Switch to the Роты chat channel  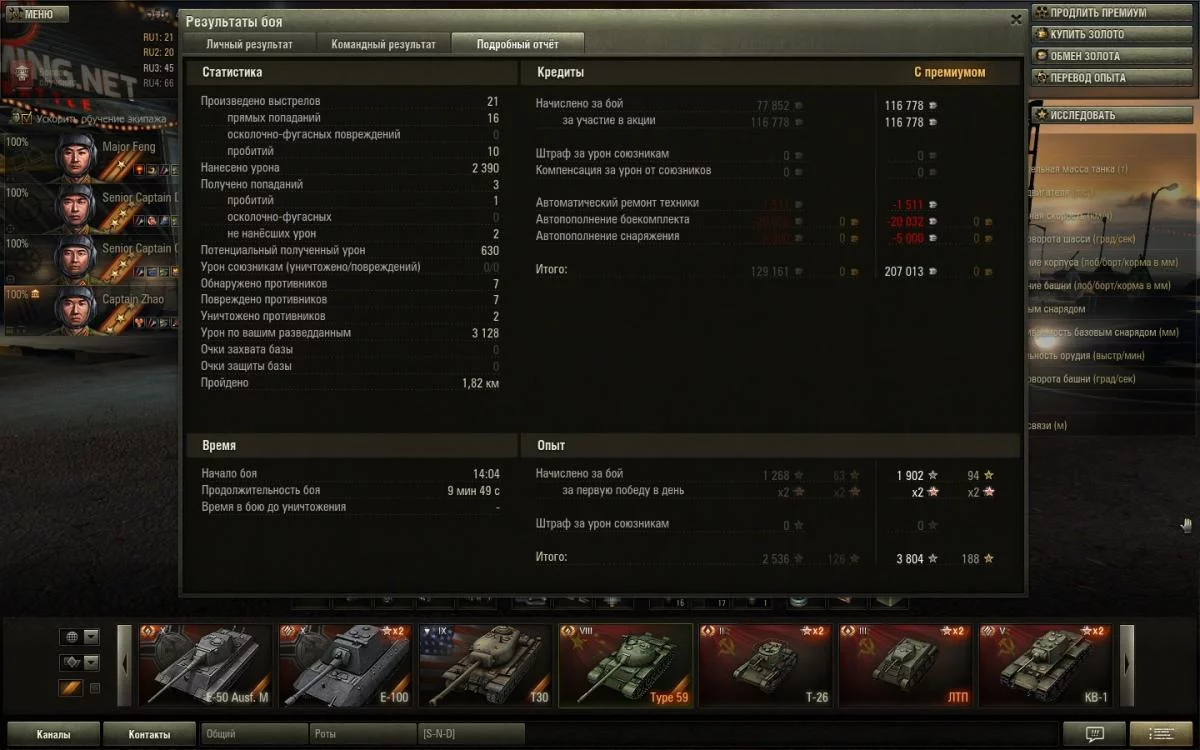tap(362, 734)
